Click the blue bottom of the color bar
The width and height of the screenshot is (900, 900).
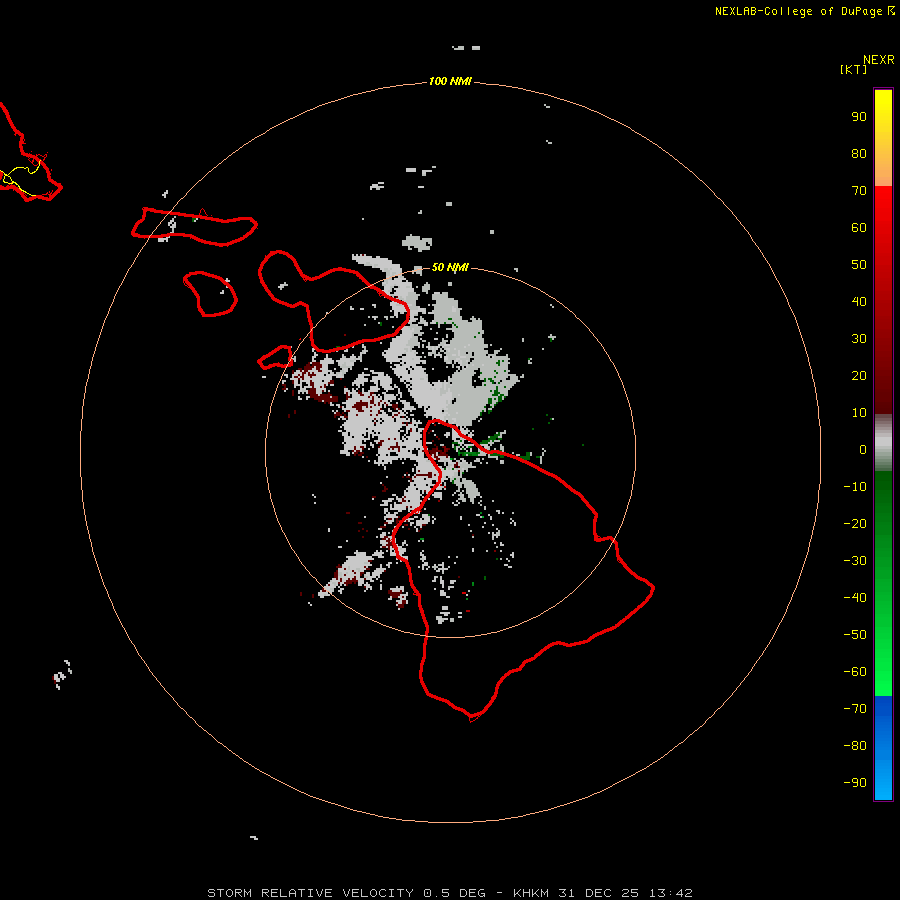[x=883, y=748]
